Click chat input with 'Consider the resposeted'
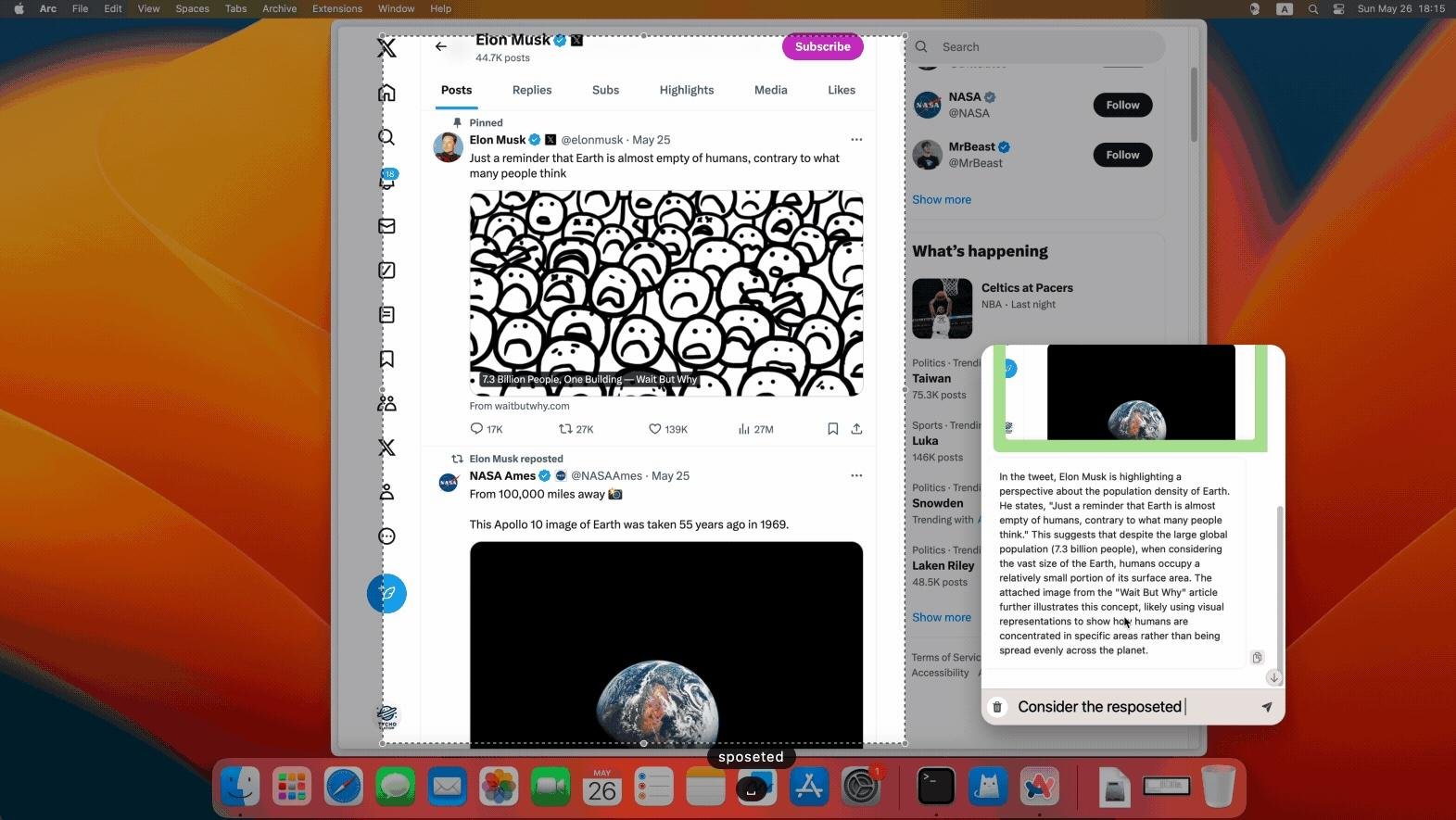The width and height of the screenshot is (1456, 820). (x=1131, y=707)
